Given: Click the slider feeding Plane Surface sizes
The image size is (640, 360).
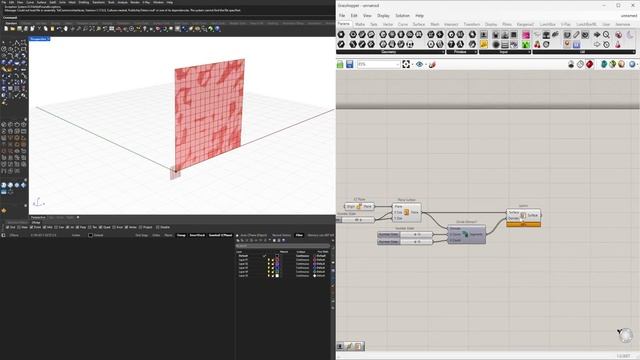Looking at the screenshot, I should tap(355, 220).
